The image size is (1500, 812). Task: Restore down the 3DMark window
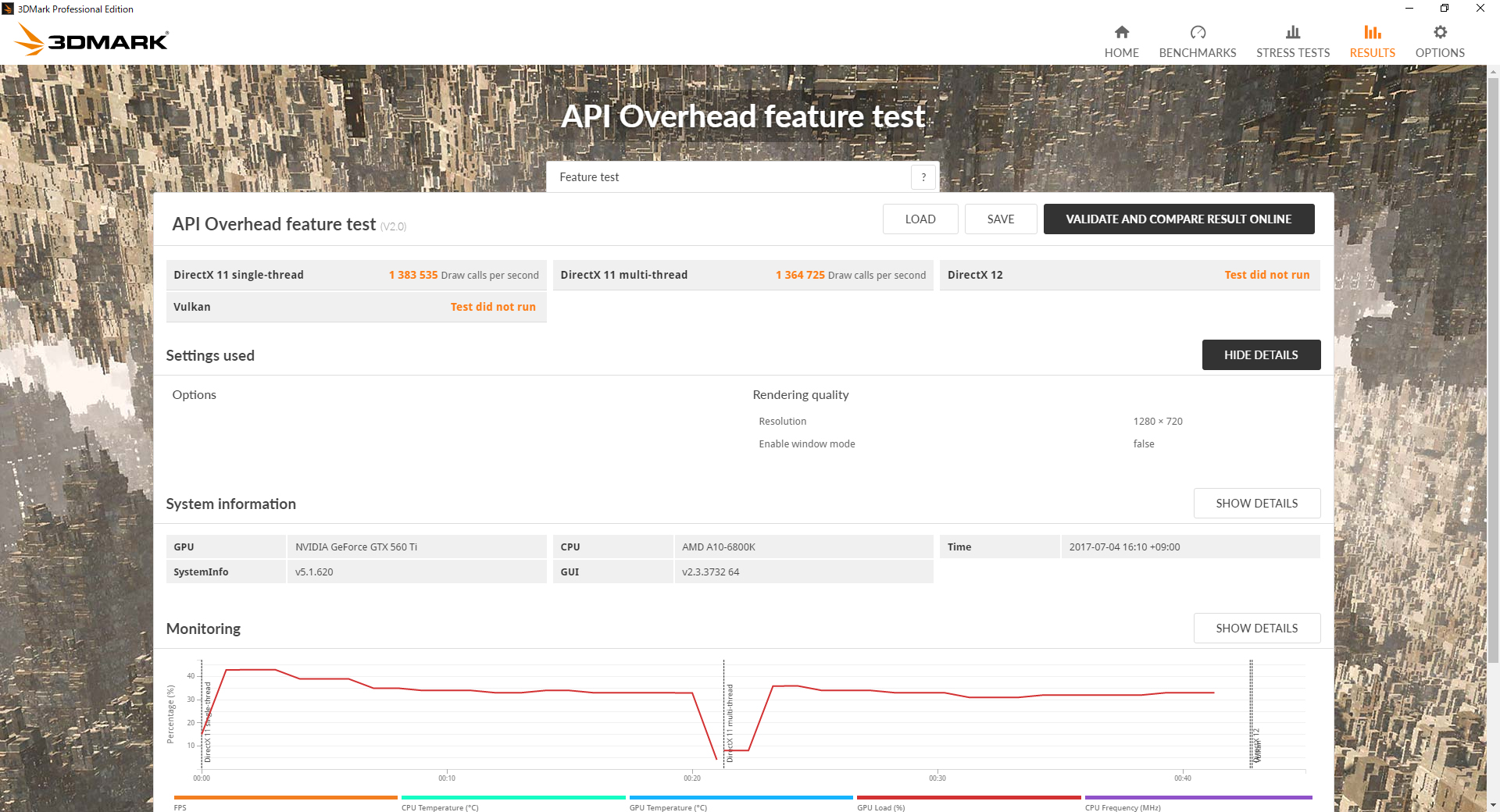pyautogui.click(x=1445, y=9)
